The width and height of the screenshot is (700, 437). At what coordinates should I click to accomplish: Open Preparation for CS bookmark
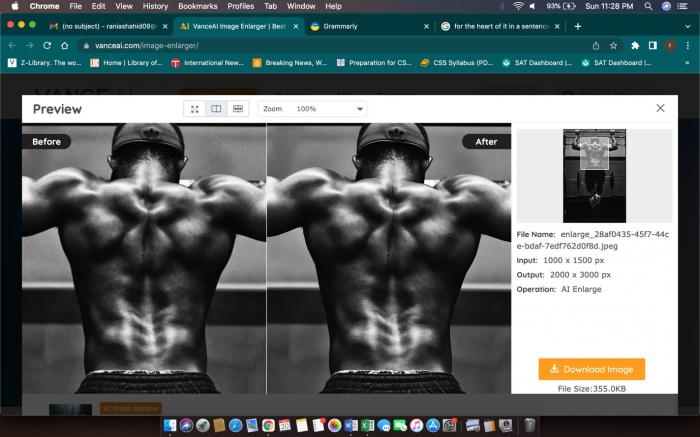pyautogui.click(x=374, y=63)
